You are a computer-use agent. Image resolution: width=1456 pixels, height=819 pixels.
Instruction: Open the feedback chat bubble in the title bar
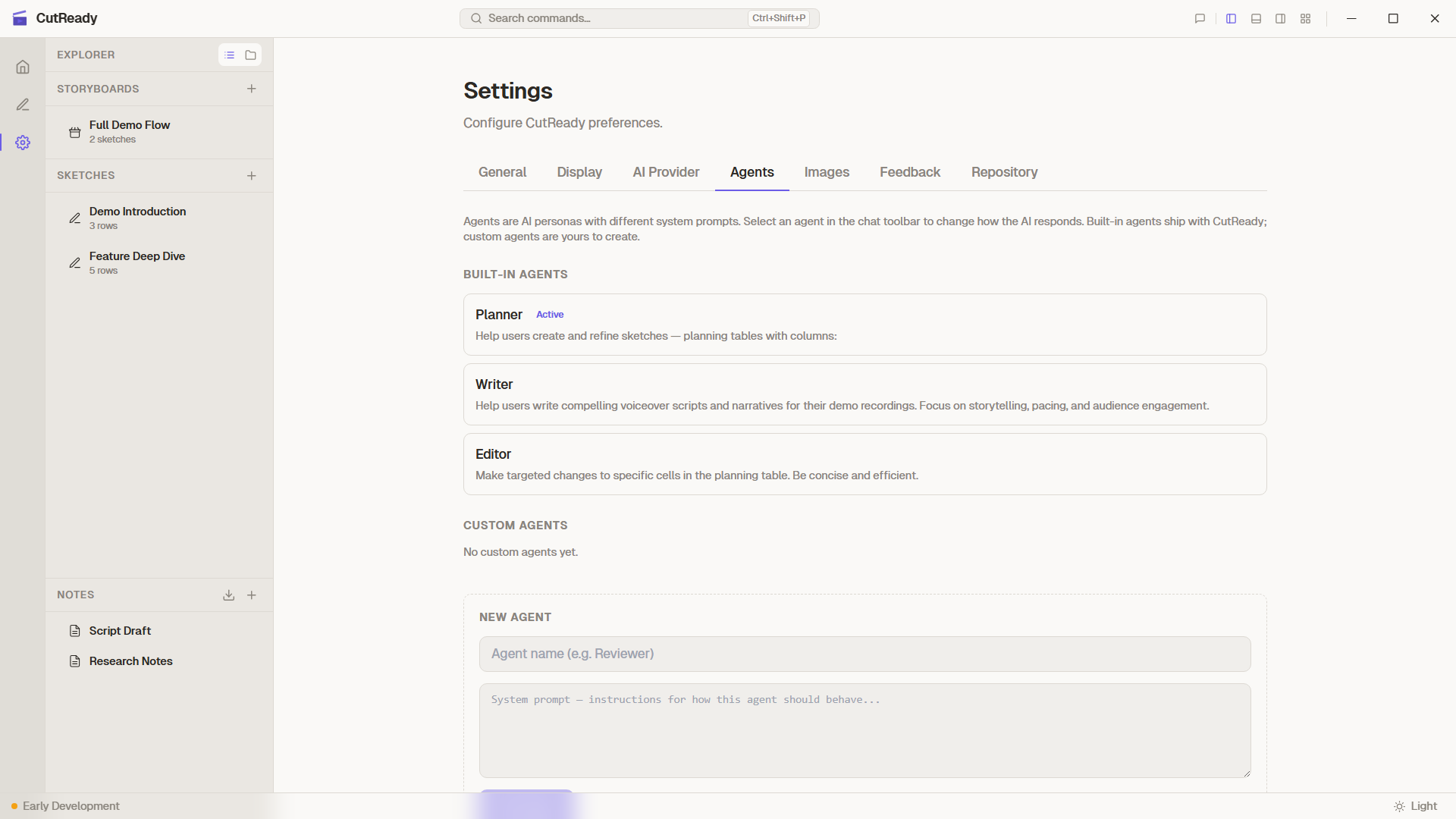pos(1199,18)
